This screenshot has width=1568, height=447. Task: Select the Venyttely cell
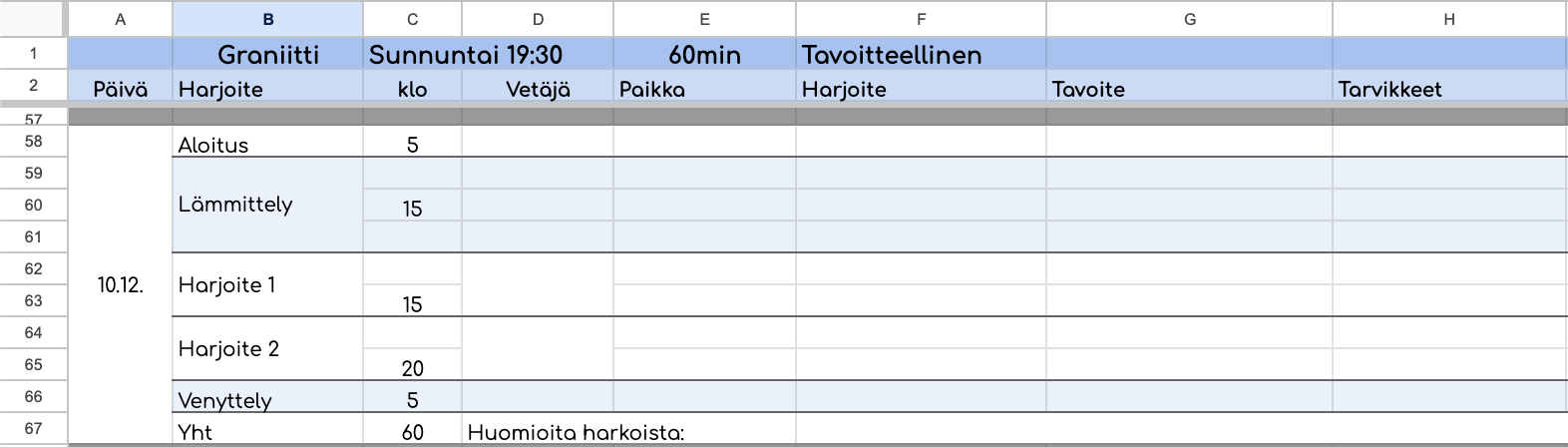(267, 398)
